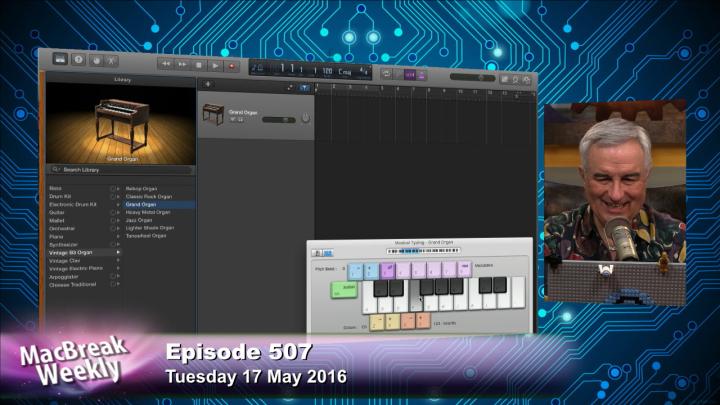Select the Bass category in Library
This screenshot has height=405, width=720.
point(55,188)
